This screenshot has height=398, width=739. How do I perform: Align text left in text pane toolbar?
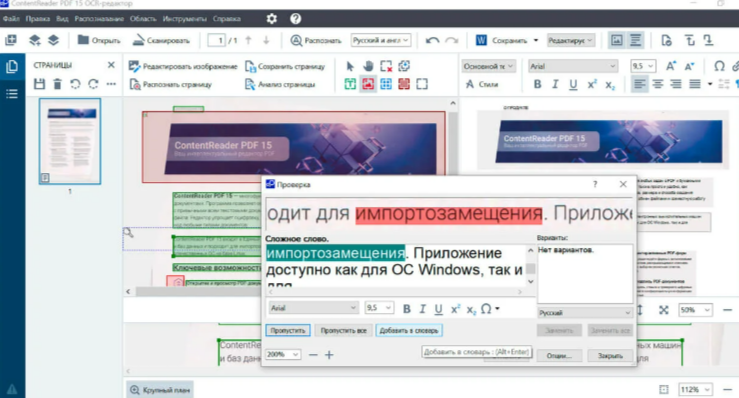click(x=640, y=84)
